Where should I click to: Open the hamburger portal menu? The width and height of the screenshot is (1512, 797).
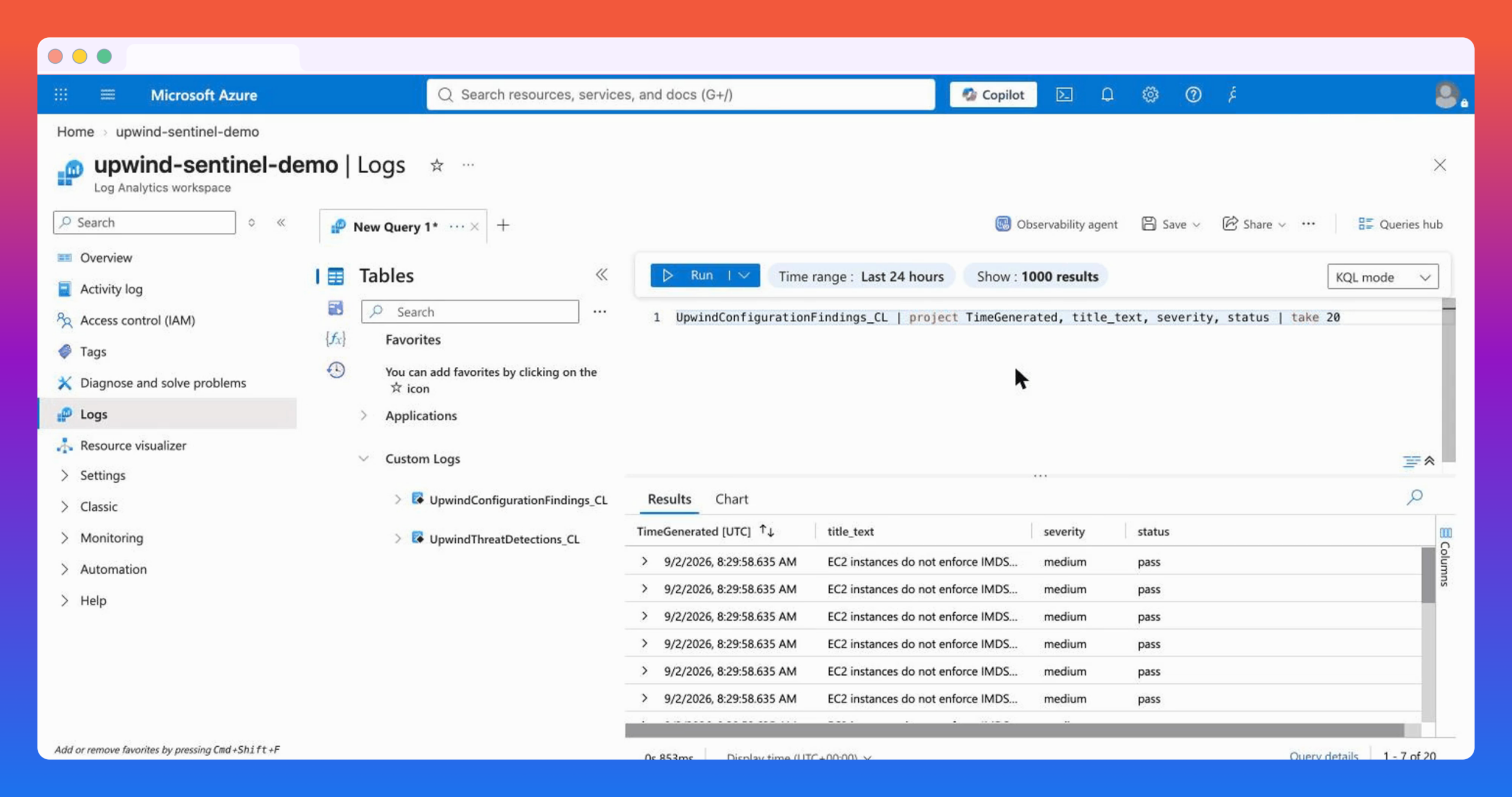pyautogui.click(x=107, y=95)
